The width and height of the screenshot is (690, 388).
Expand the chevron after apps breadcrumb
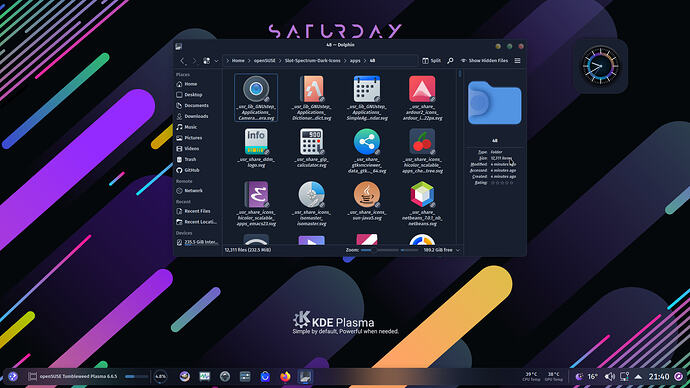[365, 61]
